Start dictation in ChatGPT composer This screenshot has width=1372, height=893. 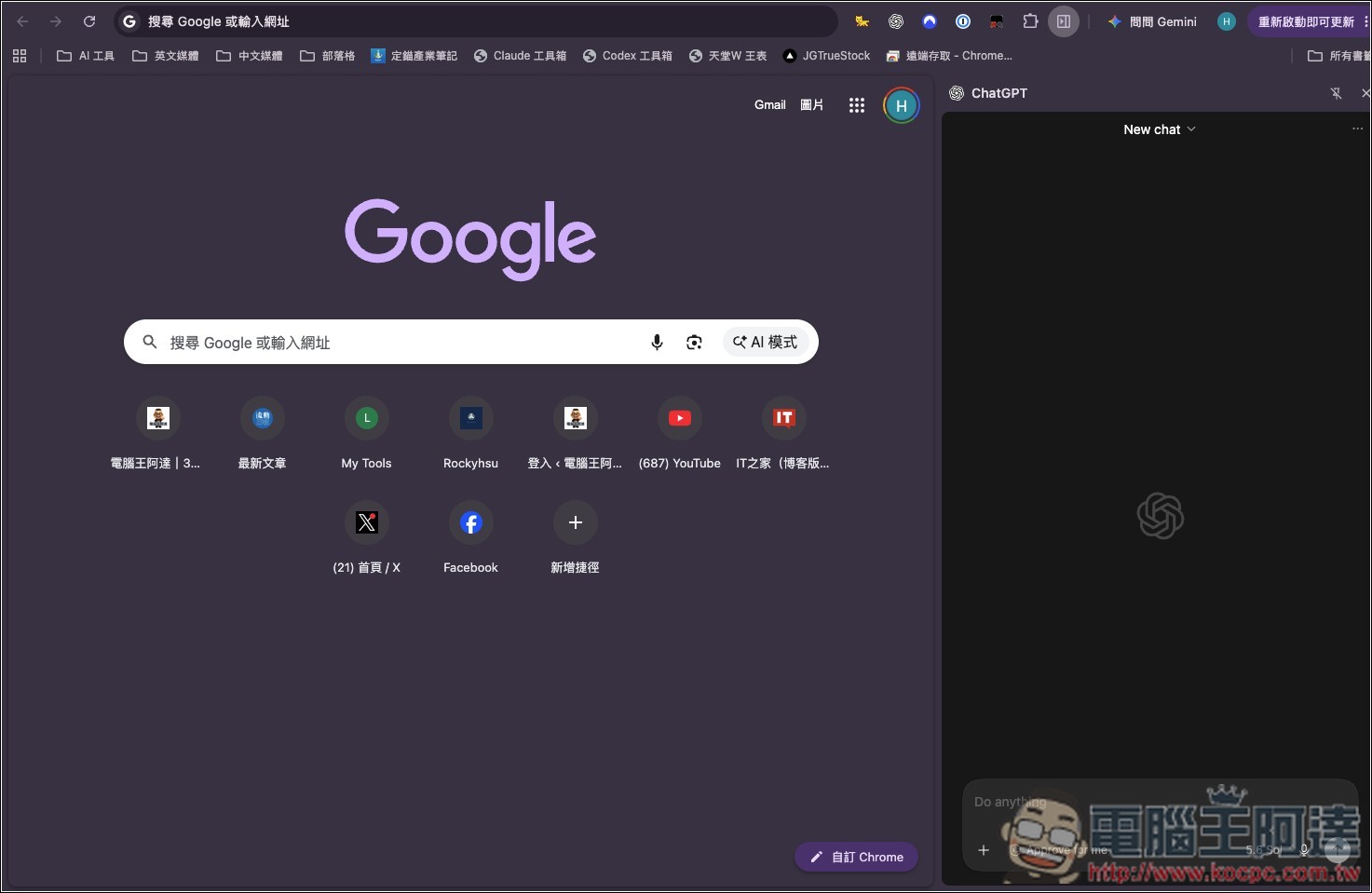(x=1305, y=850)
